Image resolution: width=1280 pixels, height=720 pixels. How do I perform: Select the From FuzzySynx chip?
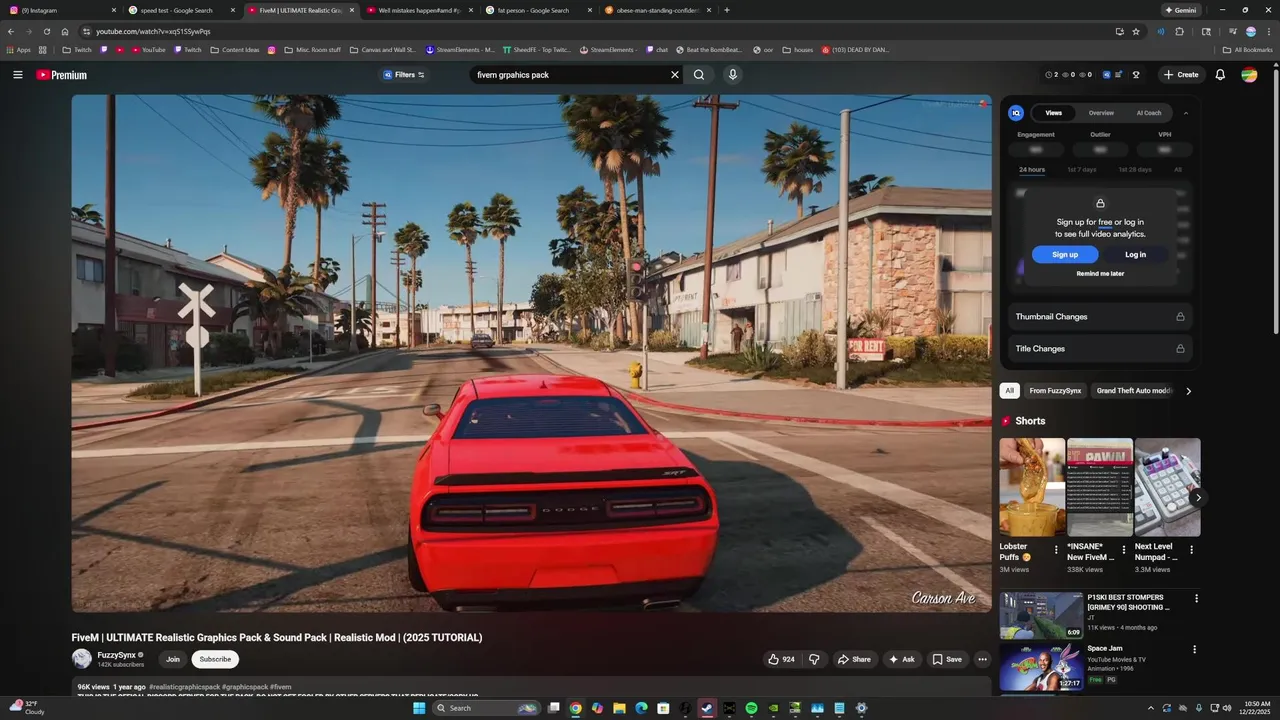tap(1055, 391)
